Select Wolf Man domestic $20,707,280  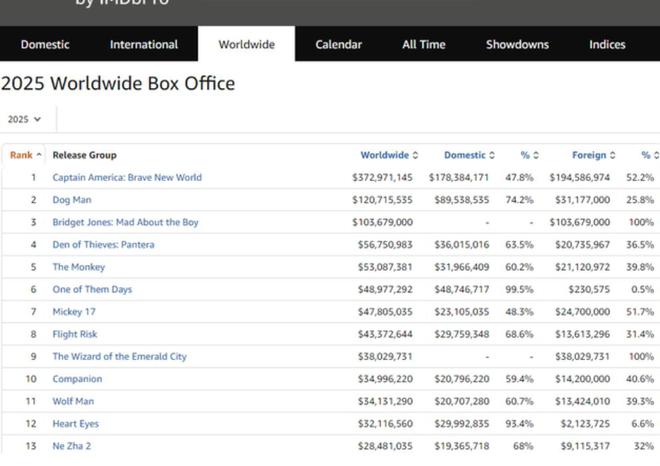pos(462,401)
